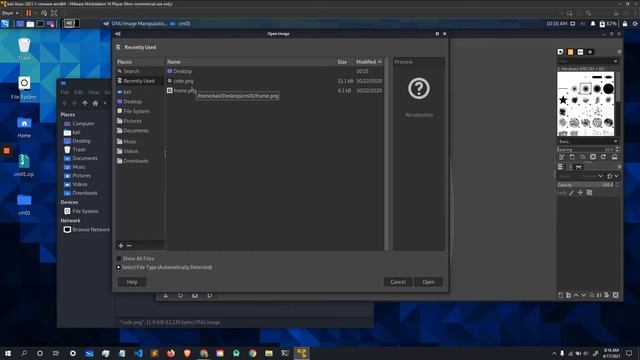Click the Open button
Viewport: 640px width, 360px height.
tap(428, 282)
